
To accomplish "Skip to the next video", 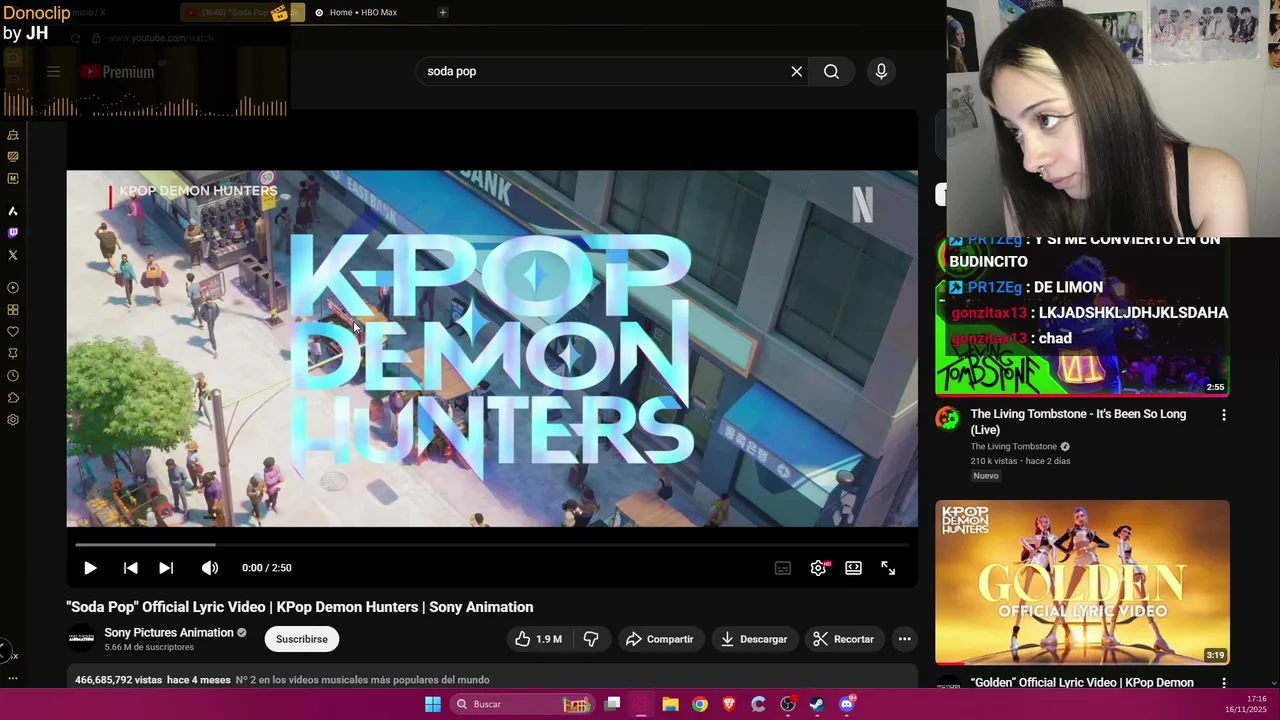I will (x=166, y=568).
